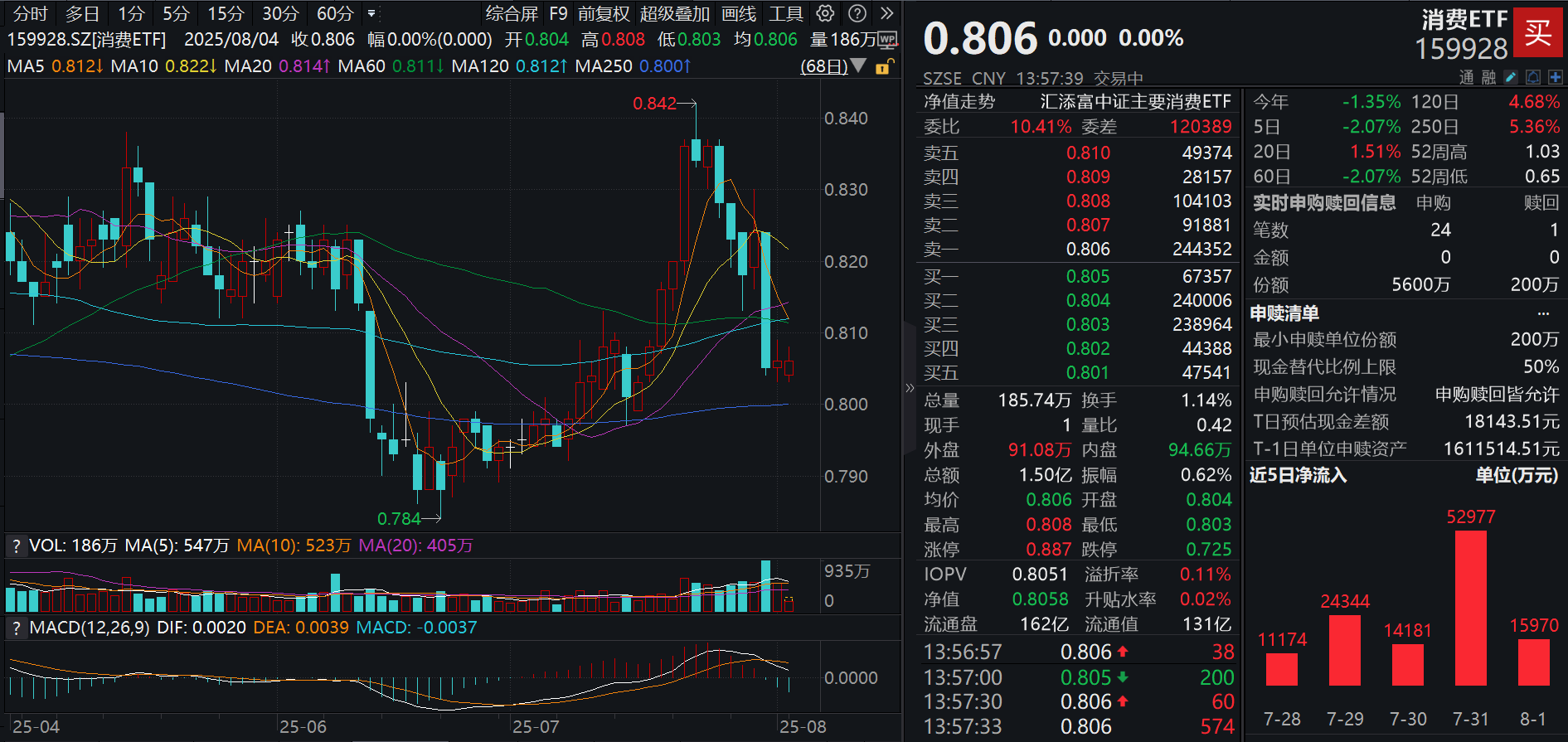Click the red 买 buy button
The image size is (1568, 742).
point(1538,33)
